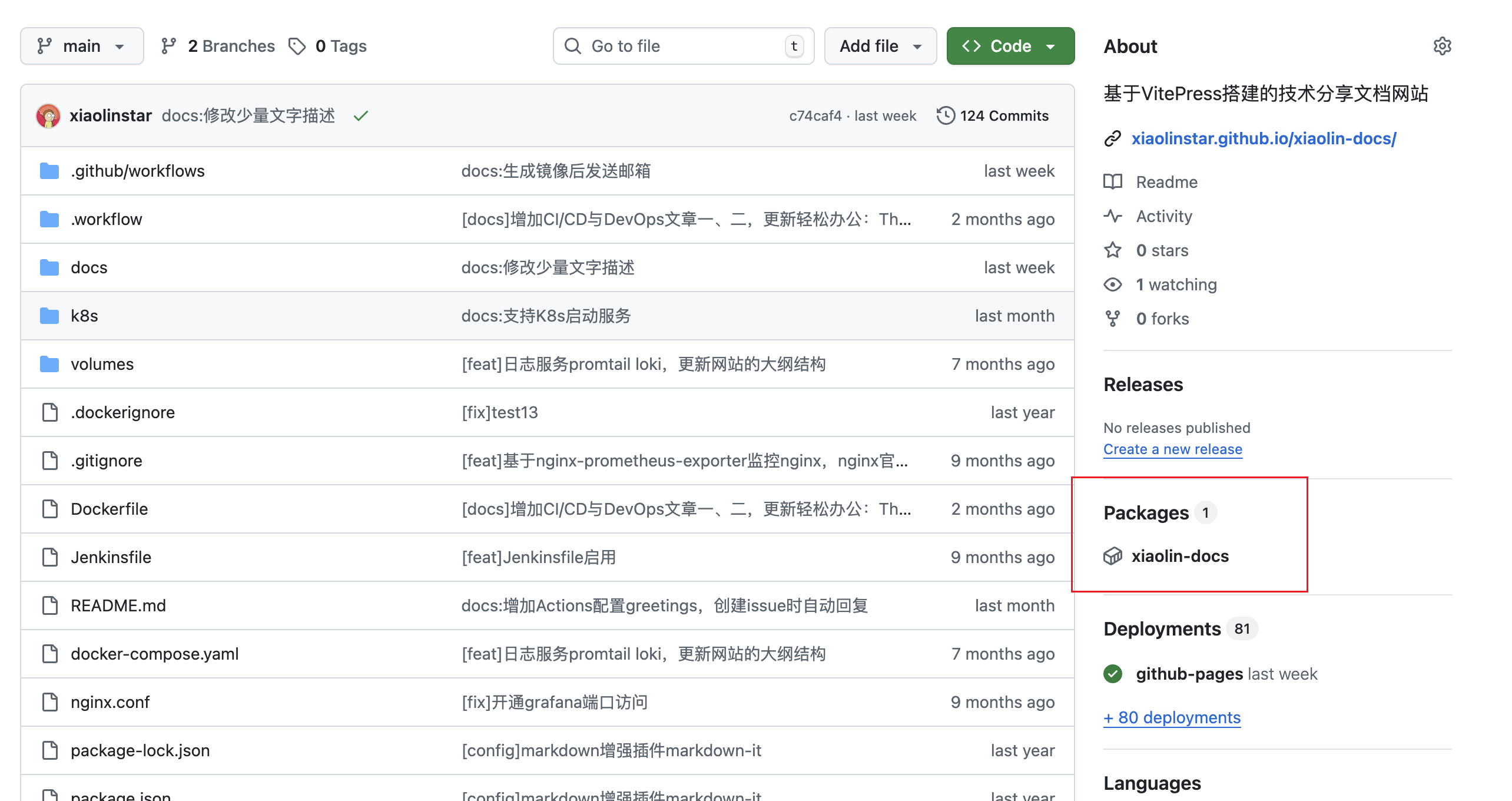Click the xiaolin-docs package icon
Screen dimensions: 1512x801
[x=1113, y=556]
